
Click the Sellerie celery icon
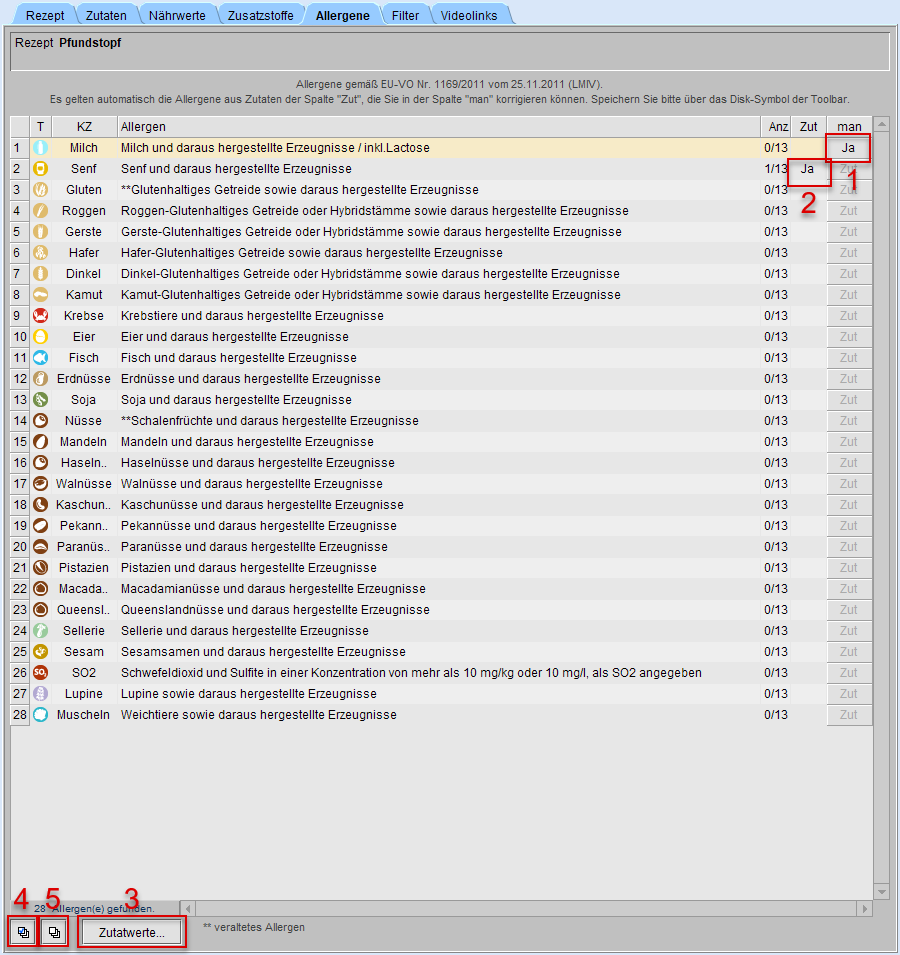pyautogui.click(x=41, y=631)
